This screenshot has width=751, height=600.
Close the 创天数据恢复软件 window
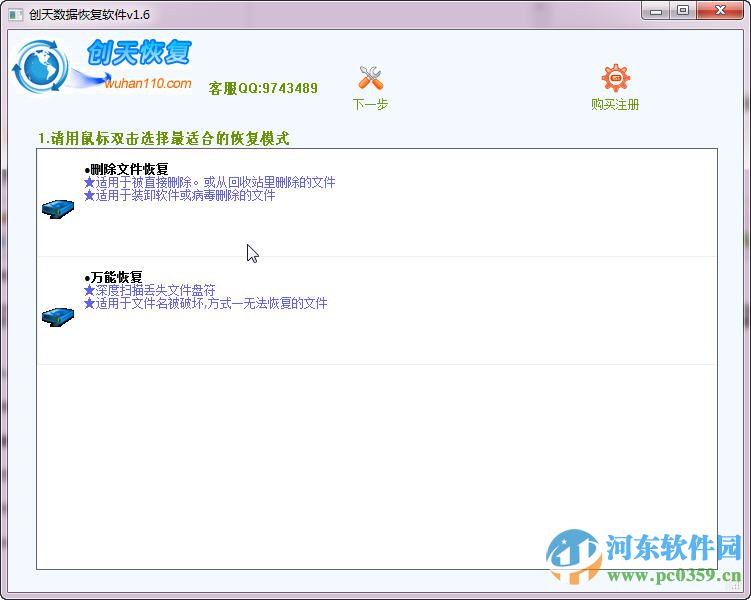click(720, 11)
